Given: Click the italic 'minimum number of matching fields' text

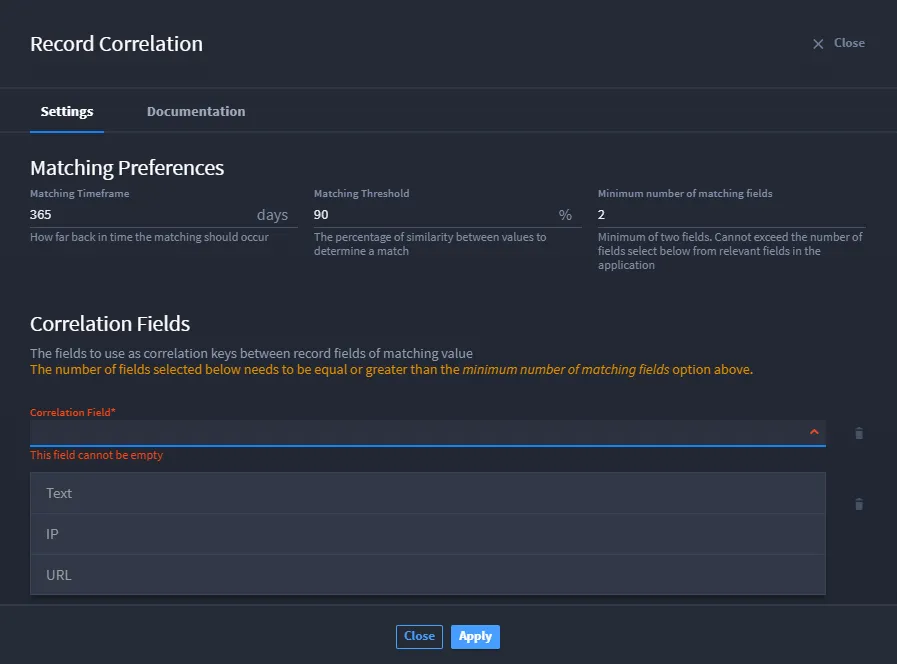Looking at the screenshot, I should [x=566, y=370].
